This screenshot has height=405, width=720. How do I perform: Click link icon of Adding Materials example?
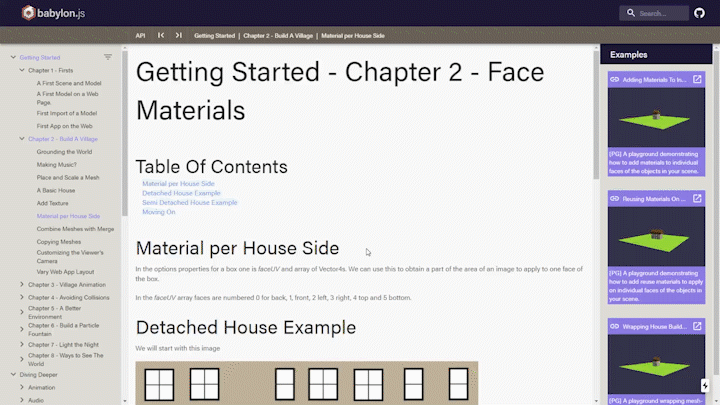[614, 79]
